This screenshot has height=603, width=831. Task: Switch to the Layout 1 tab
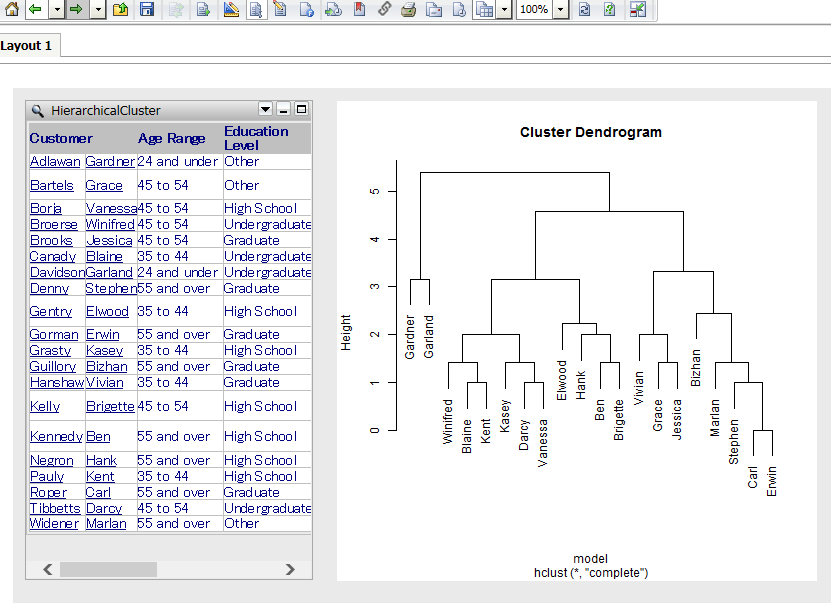coord(27,46)
